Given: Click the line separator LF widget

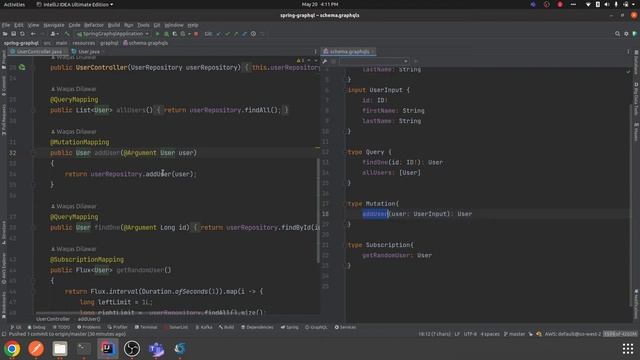Looking at the screenshot, I should coord(457,334).
